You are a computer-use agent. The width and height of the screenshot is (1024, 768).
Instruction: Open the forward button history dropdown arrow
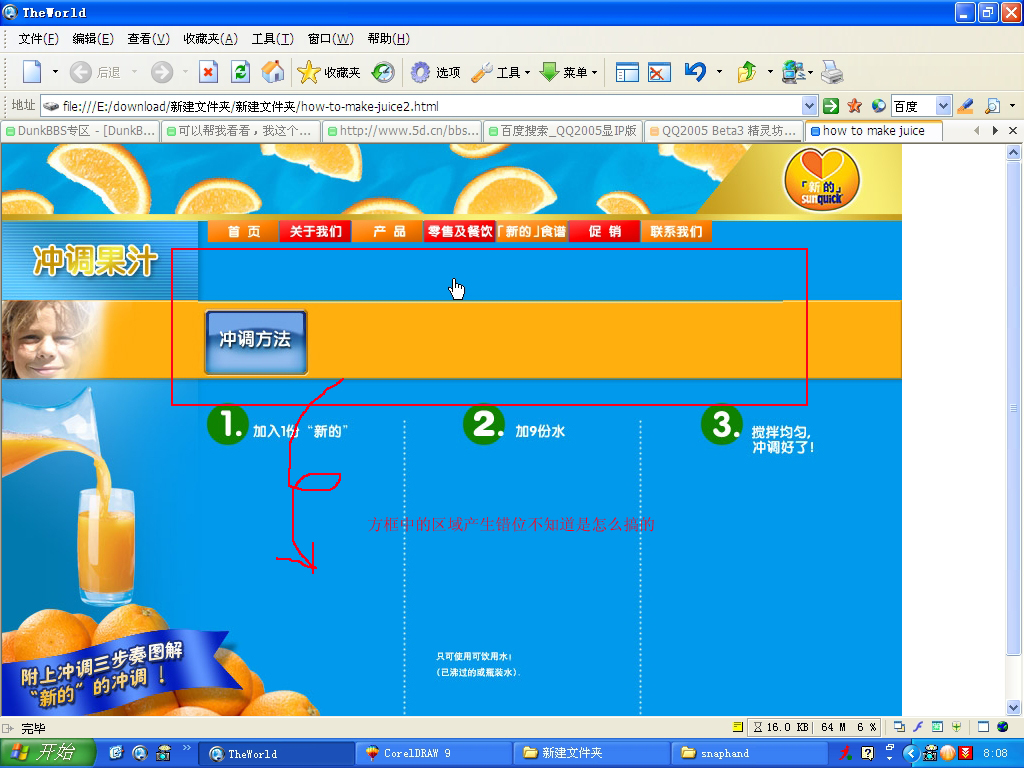pyautogui.click(x=185, y=72)
